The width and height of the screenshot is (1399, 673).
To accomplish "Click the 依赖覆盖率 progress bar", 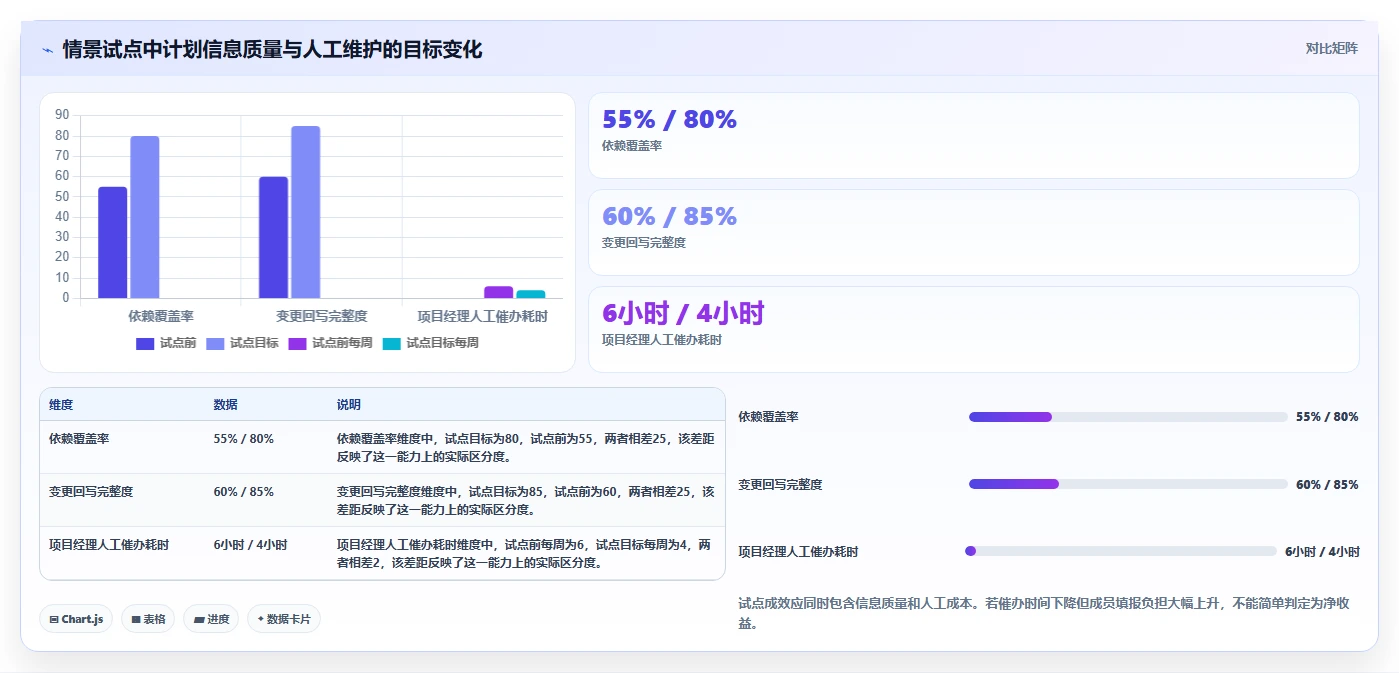I will coord(1128,417).
